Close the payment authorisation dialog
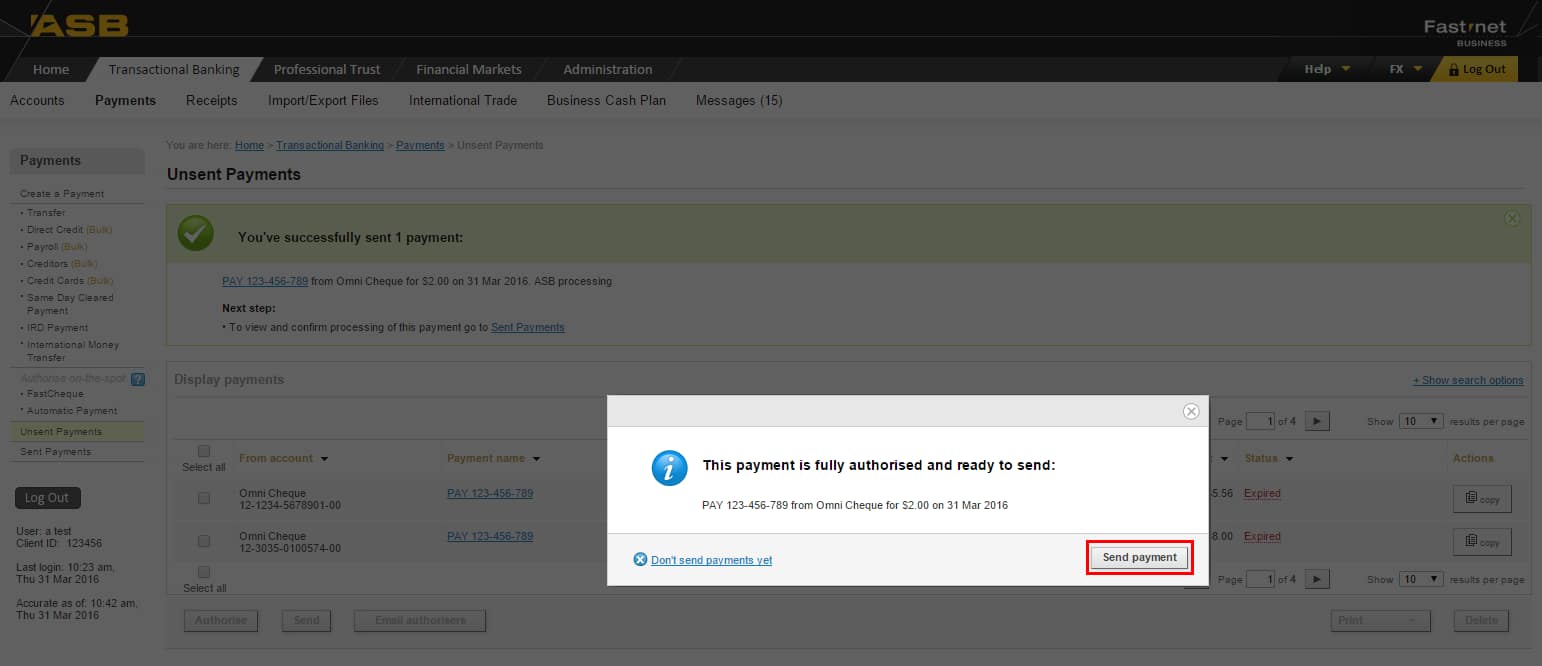The image size is (1542, 666). coord(1190,411)
